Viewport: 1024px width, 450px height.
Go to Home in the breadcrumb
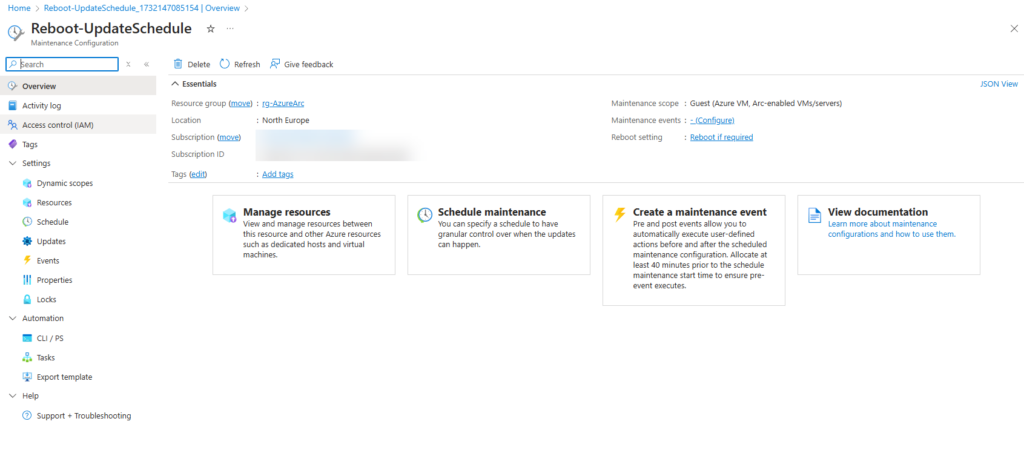(x=19, y=8)
